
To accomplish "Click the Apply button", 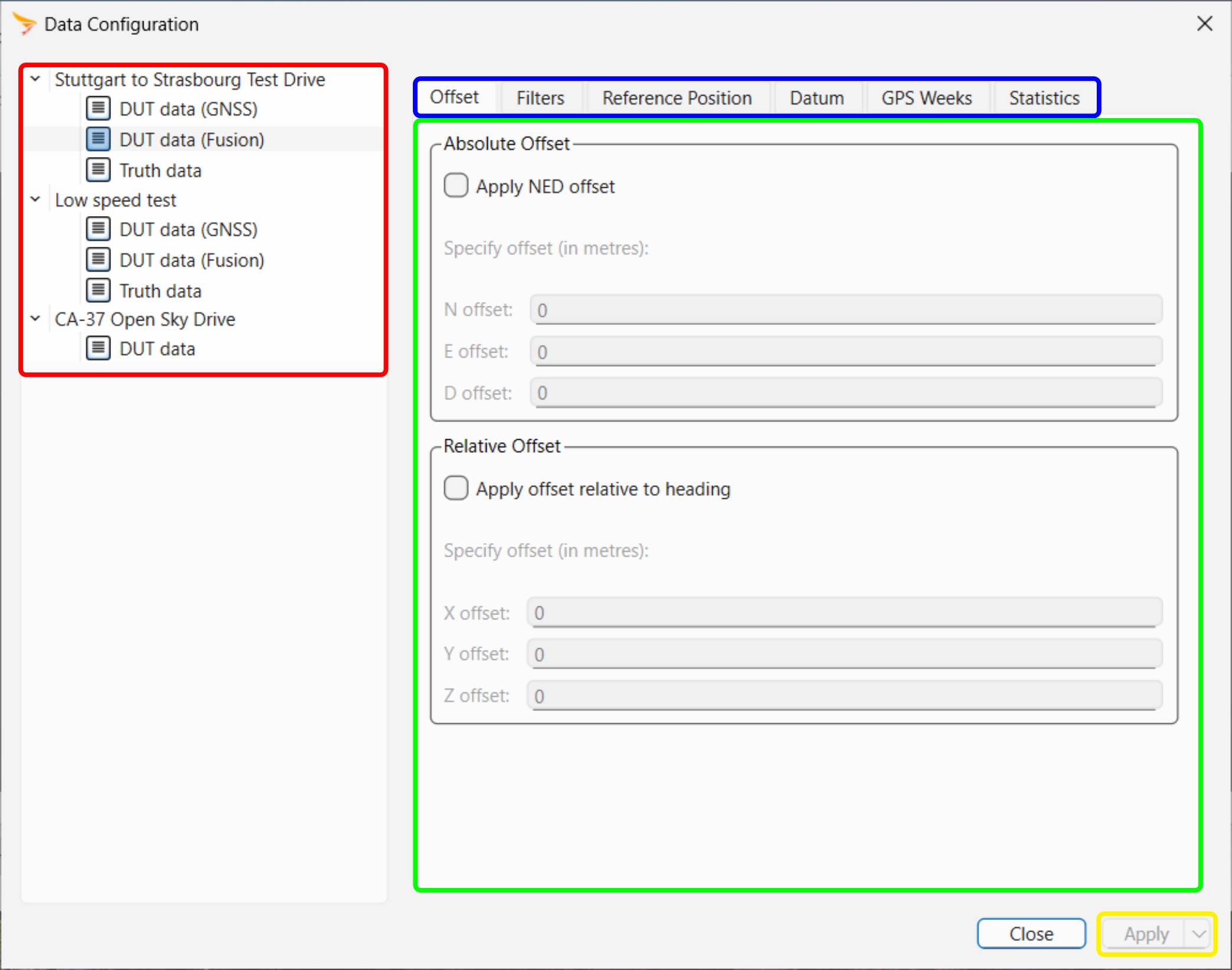I will (1145, 934).
